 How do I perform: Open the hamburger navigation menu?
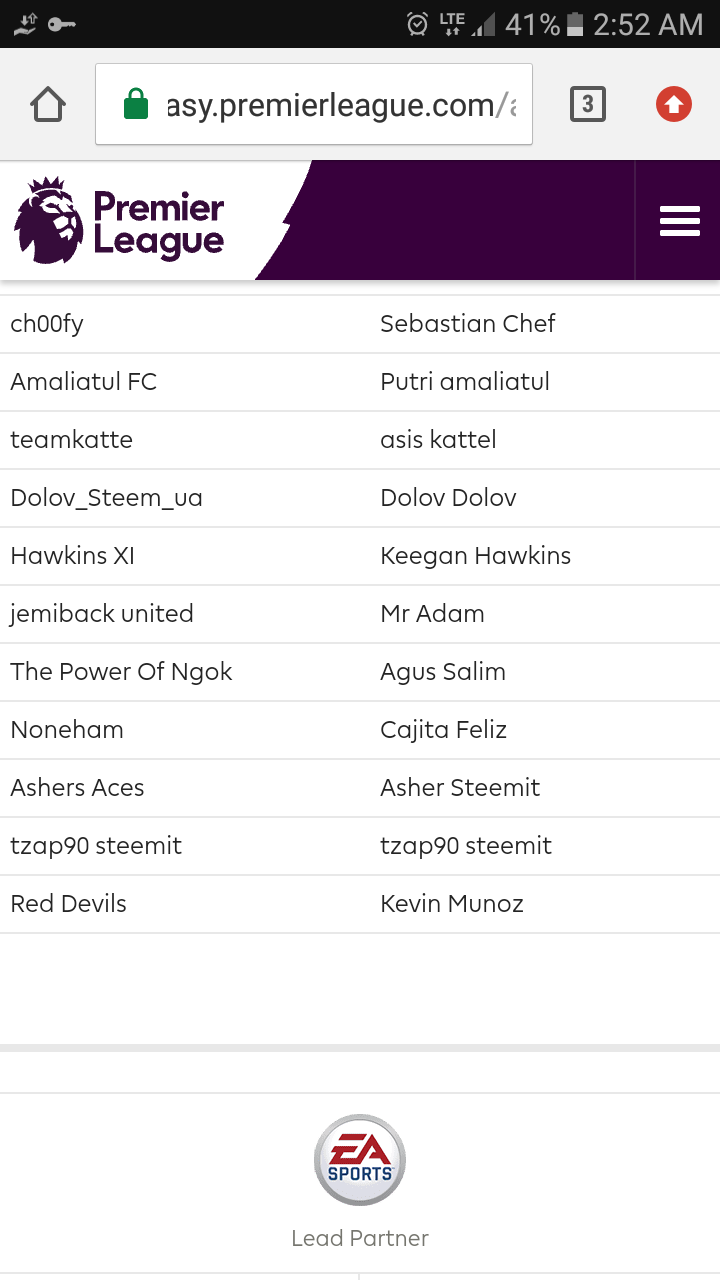tap(679, 221)
